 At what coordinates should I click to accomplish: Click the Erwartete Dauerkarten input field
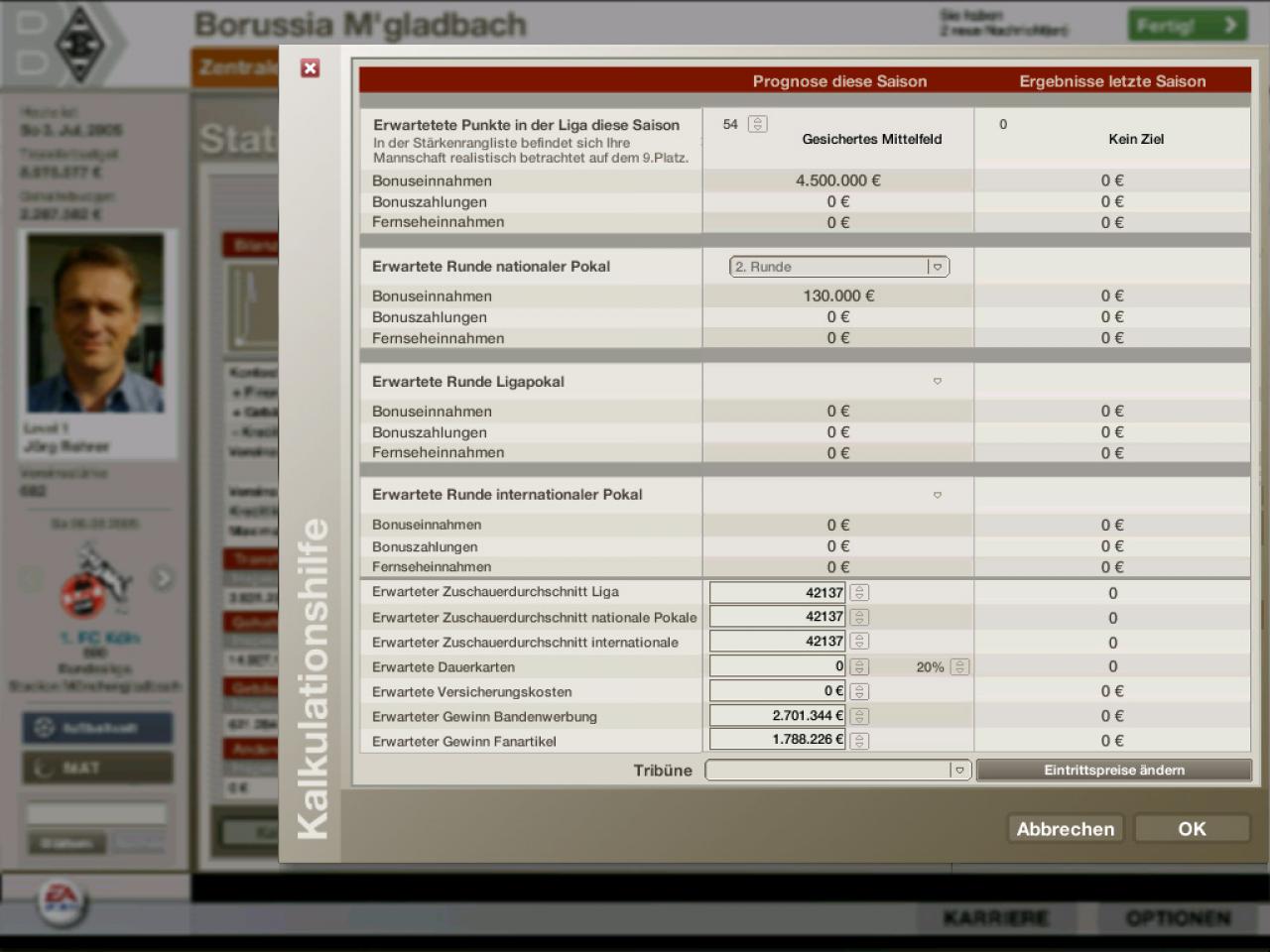pos(778,666)
